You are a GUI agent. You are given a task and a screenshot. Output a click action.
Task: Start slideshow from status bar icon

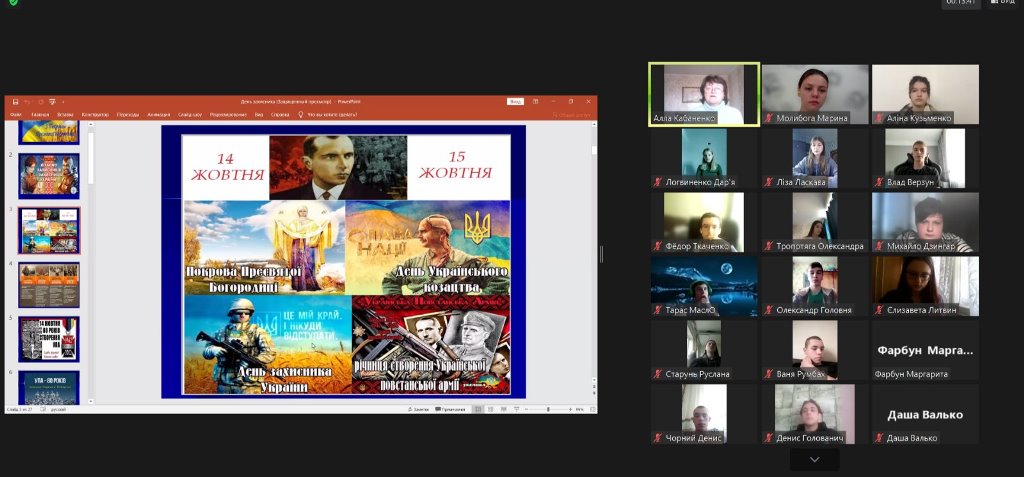click(x=517, y=409)
